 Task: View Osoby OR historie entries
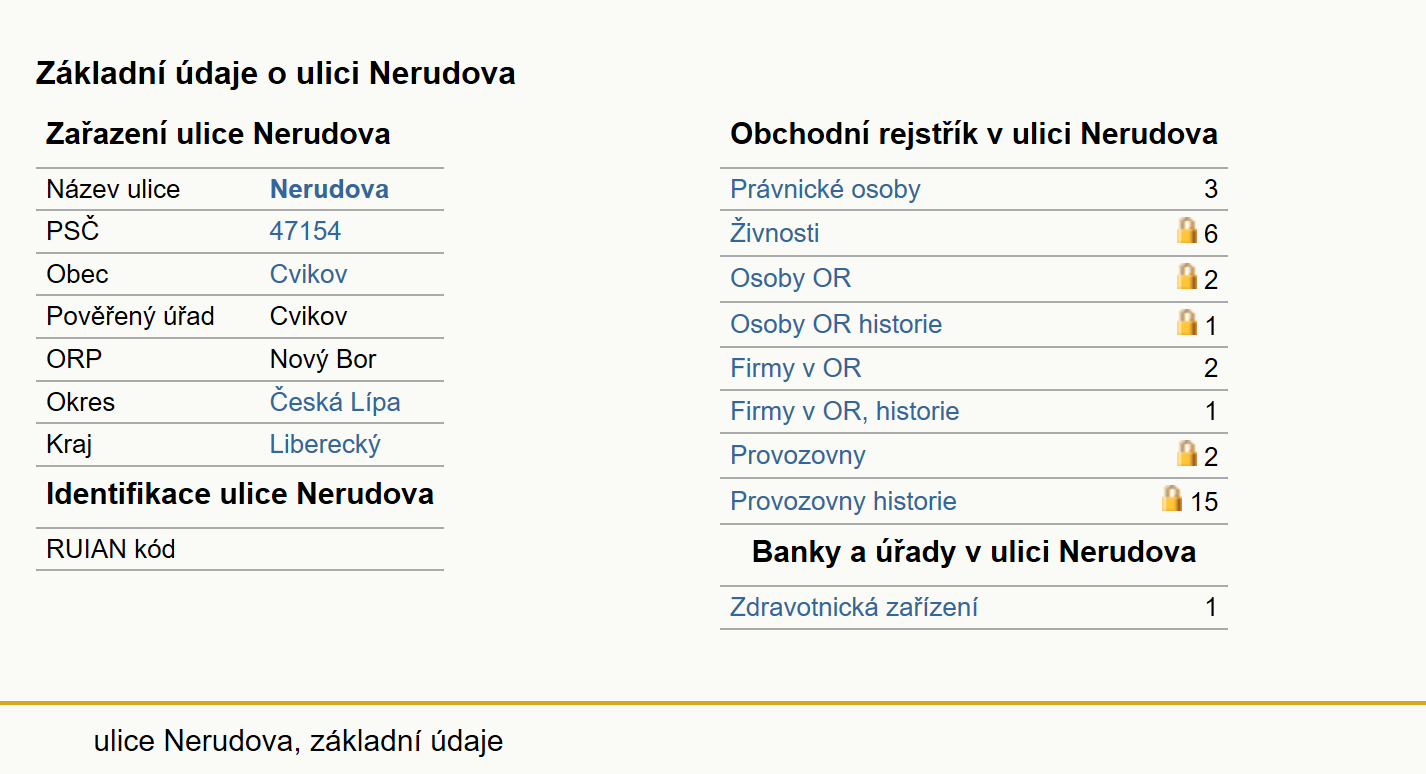836,324
